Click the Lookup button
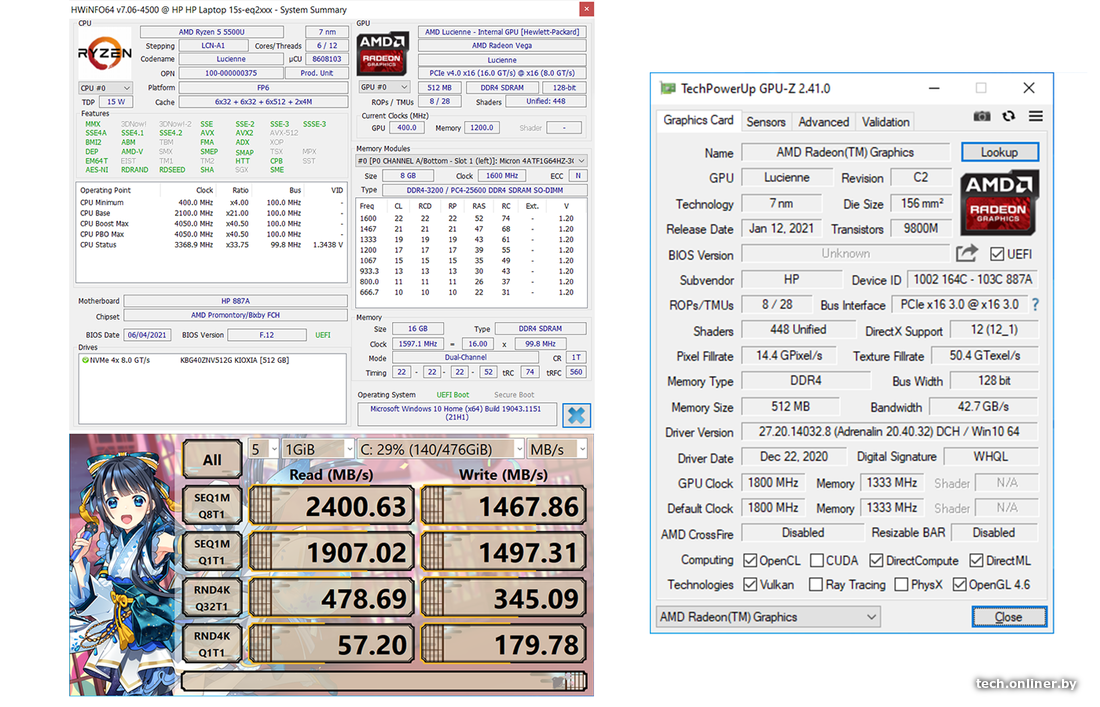 tap(999, 152)
